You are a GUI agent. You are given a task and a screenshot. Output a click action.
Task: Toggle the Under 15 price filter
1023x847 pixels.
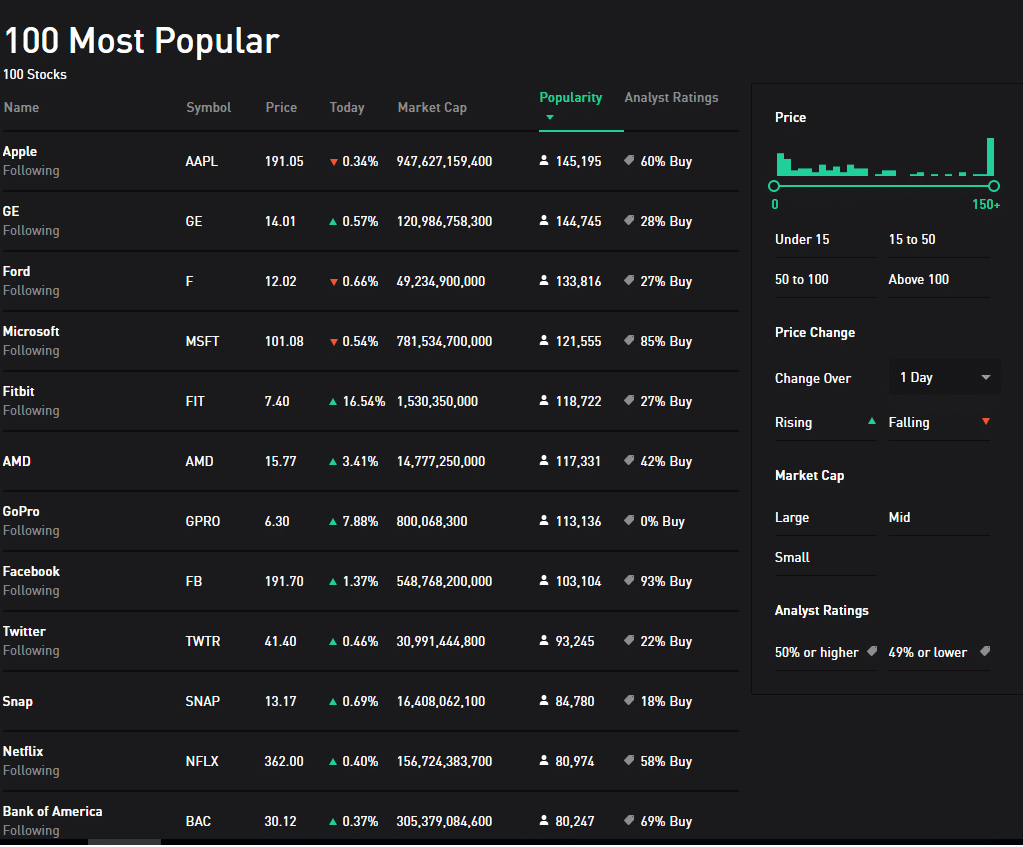pyautogui.click(x=825, y=239)
